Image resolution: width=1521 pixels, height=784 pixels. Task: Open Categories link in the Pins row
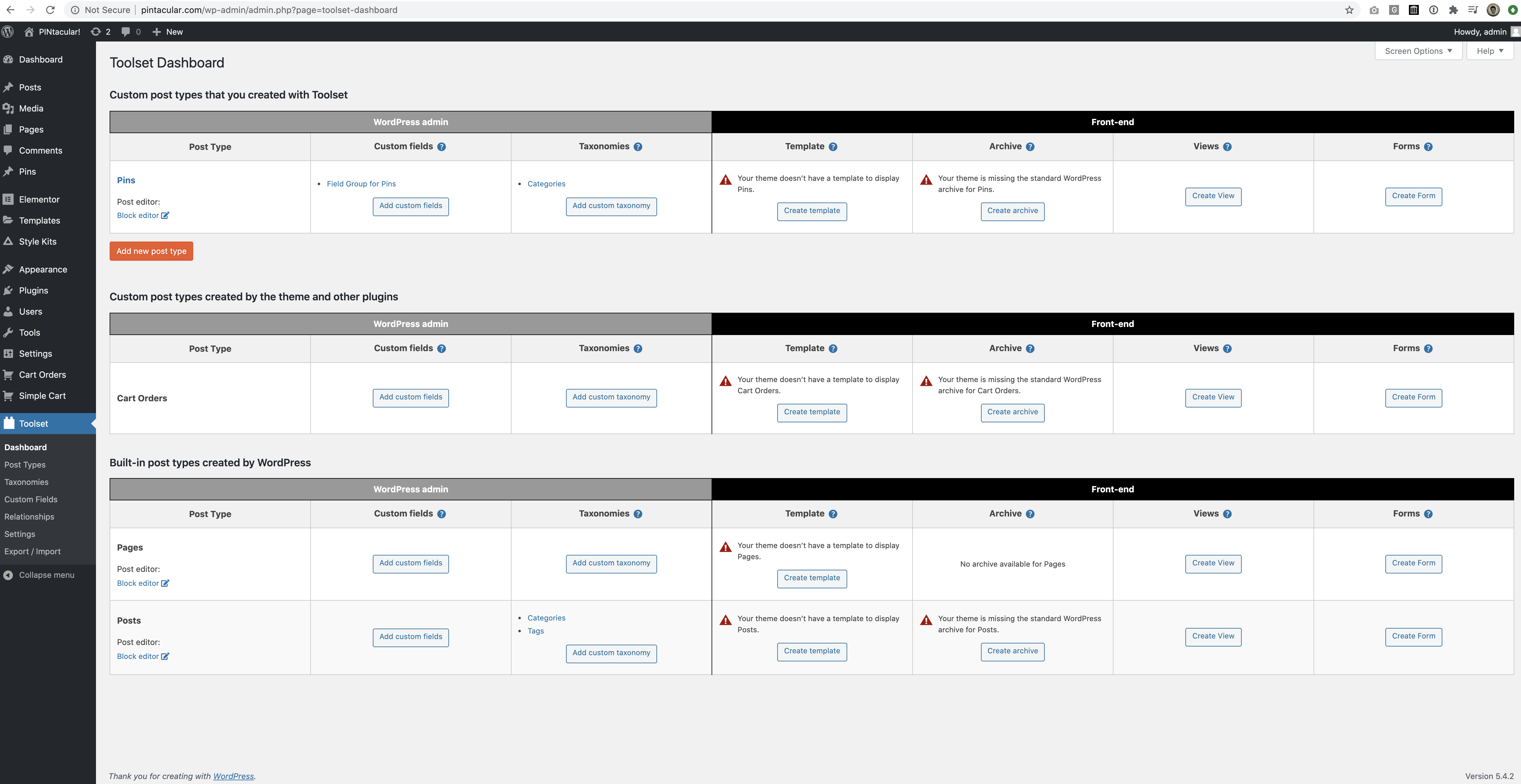point(546,184)
